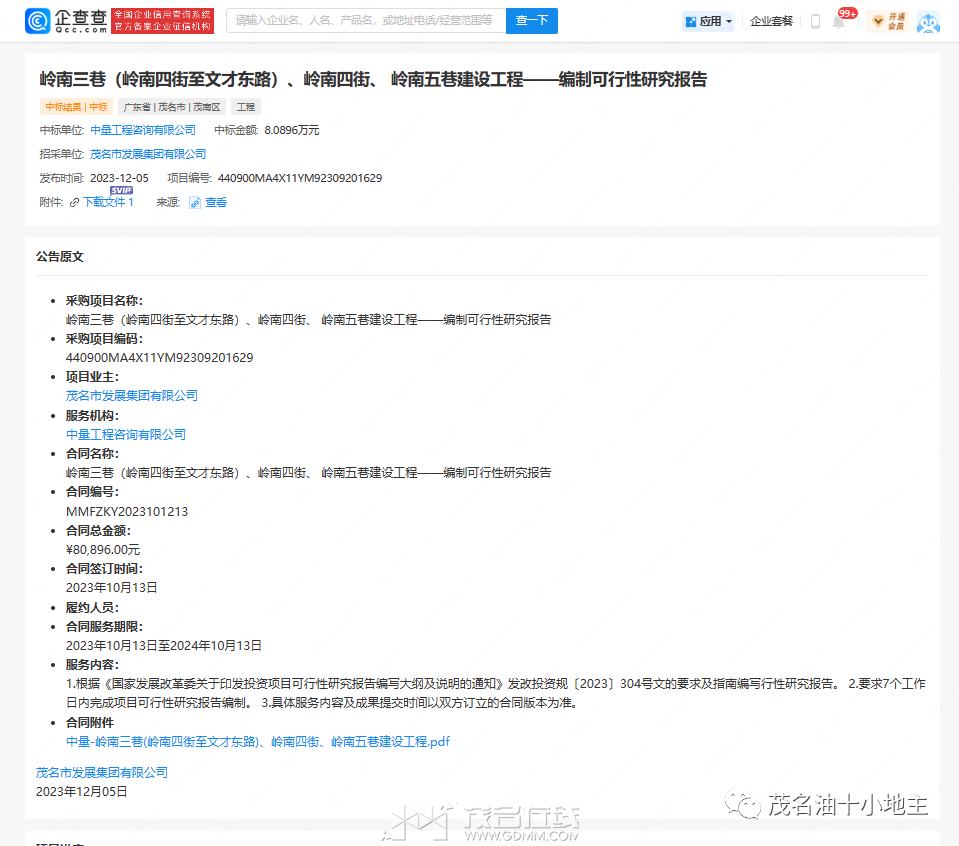Select the publish date 2023-12-05
959x846 pixels.
tap(119, 178)
